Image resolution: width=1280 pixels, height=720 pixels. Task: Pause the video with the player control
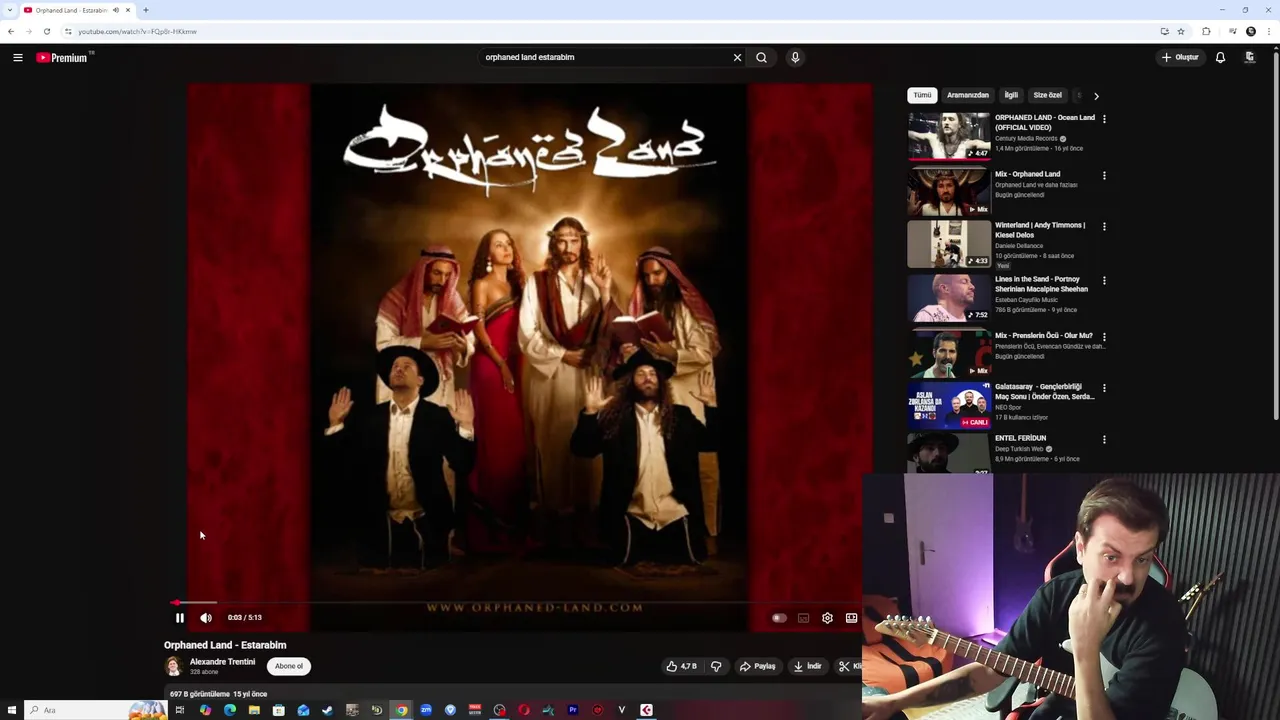180,618
